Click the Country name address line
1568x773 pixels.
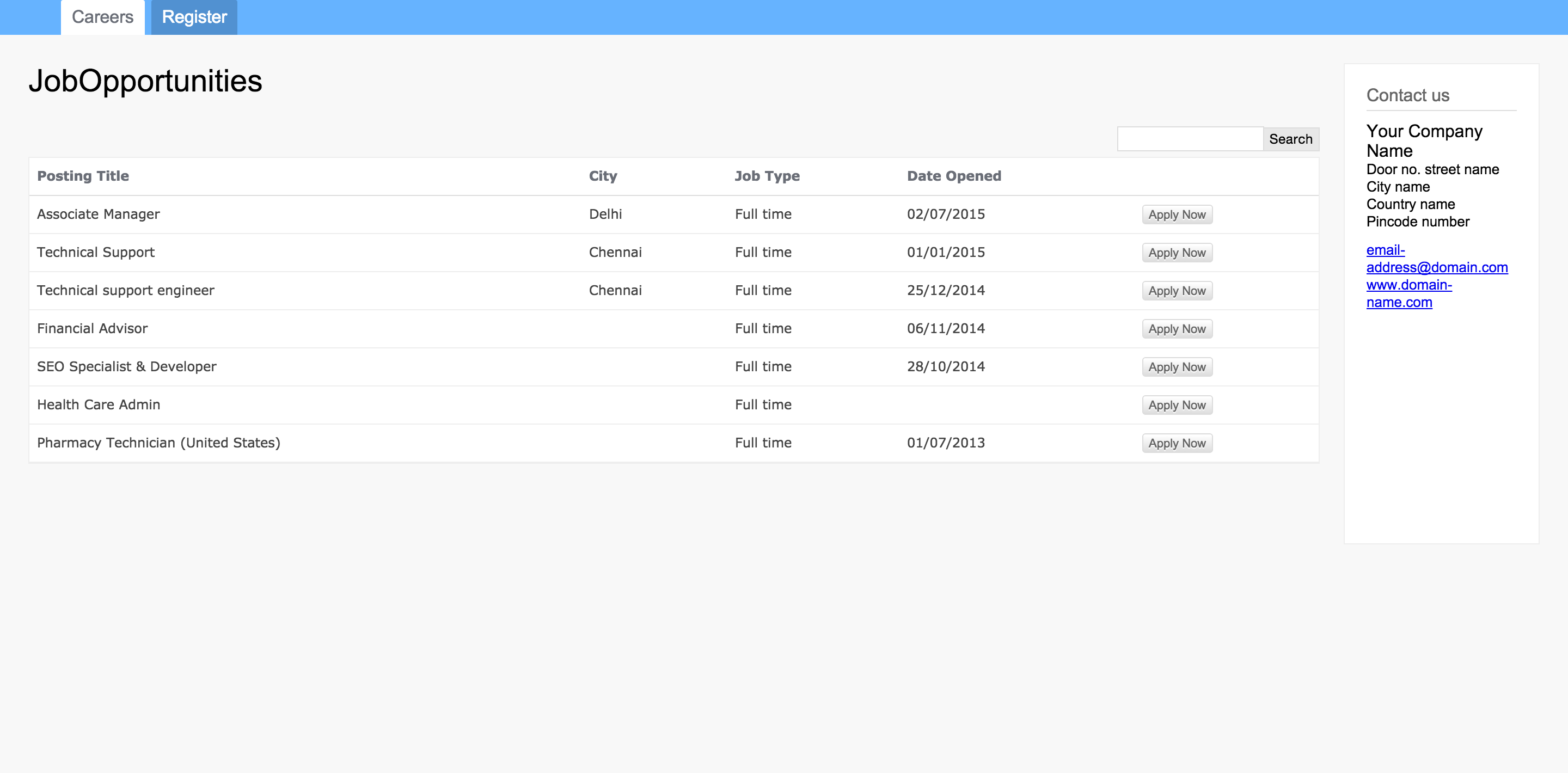coord(1410,205)
